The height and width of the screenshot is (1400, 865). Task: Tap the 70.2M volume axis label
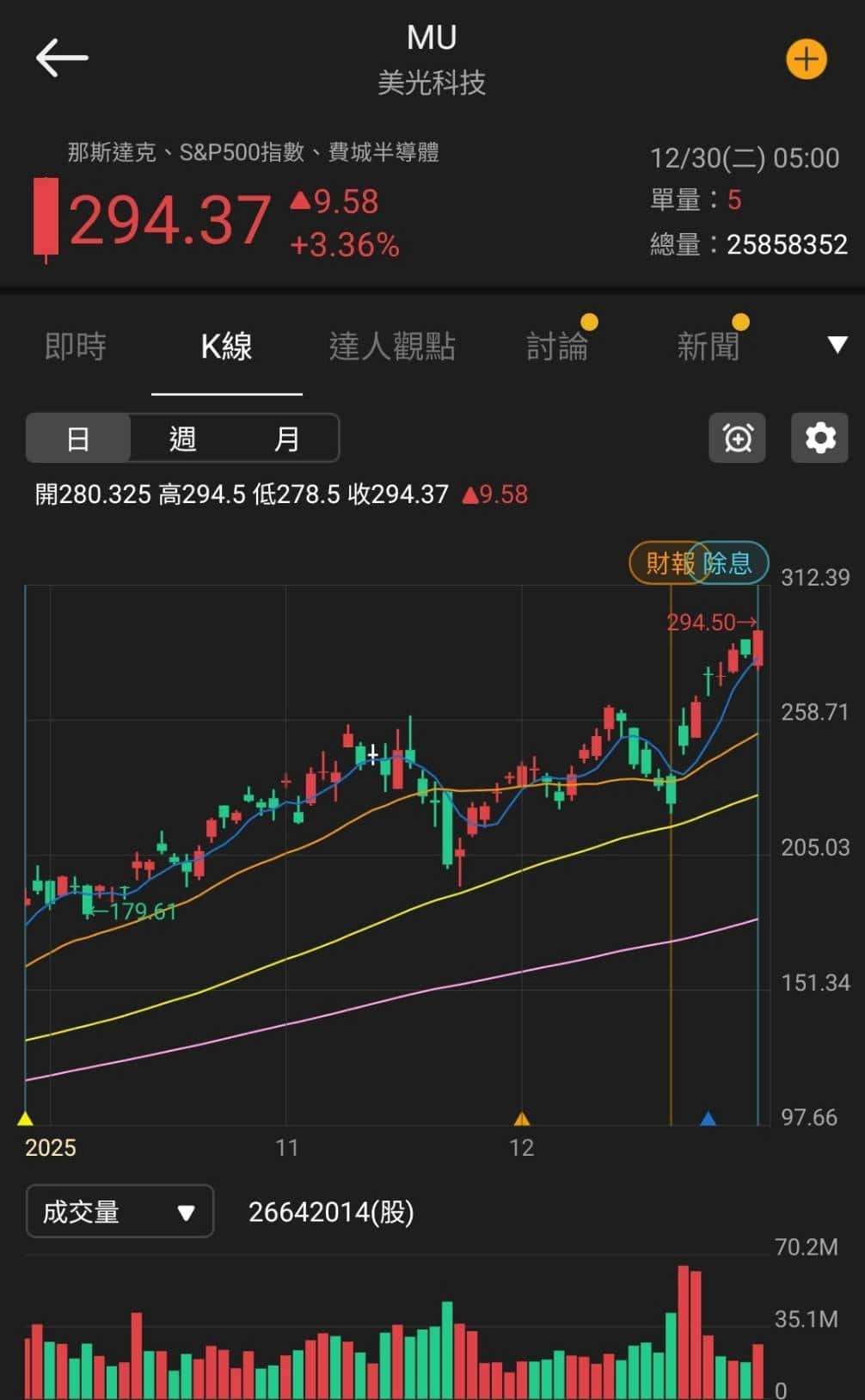(x=807, y=1247)
